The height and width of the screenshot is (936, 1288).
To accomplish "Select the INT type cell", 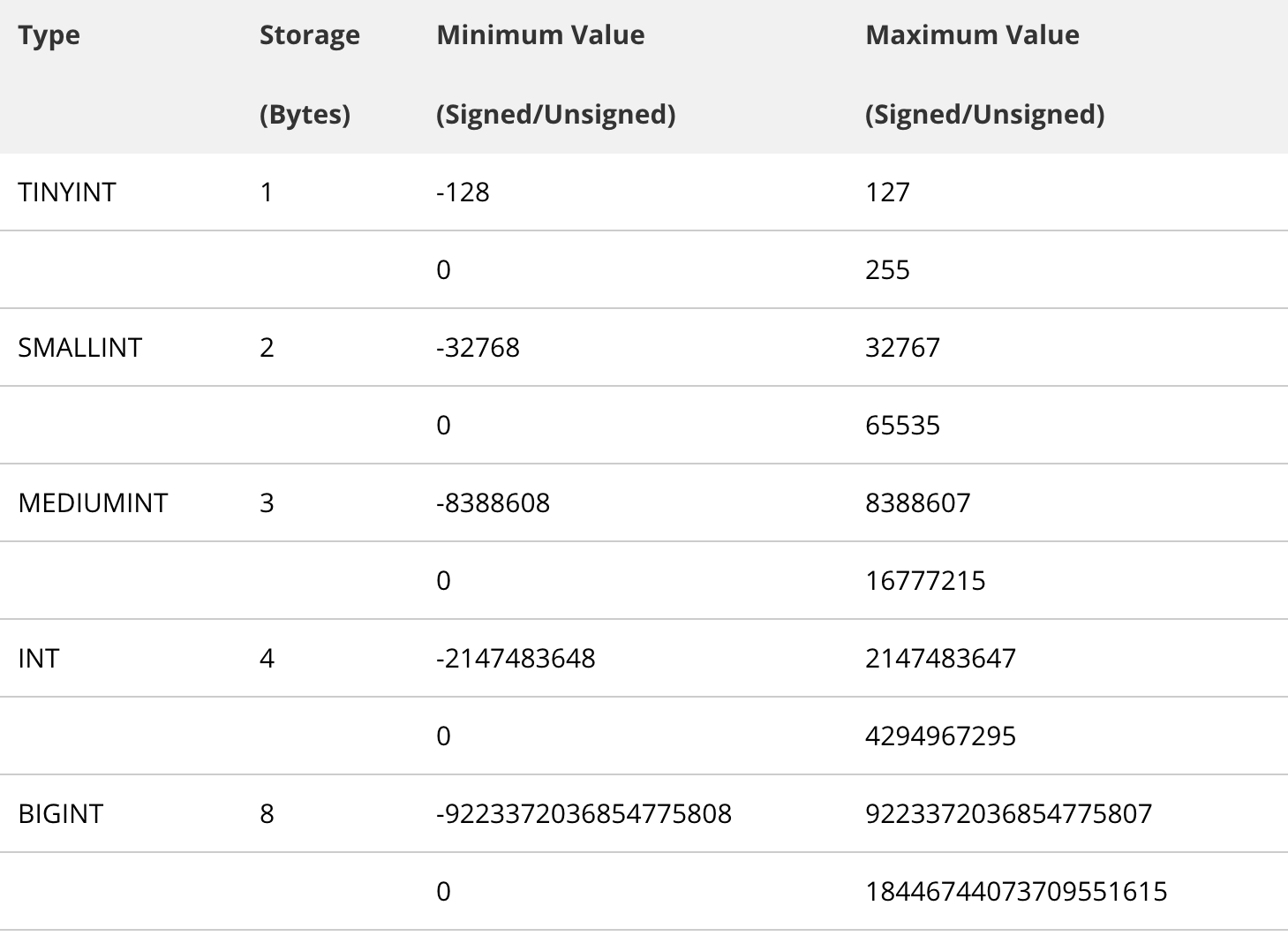I will tap(39, 659).
